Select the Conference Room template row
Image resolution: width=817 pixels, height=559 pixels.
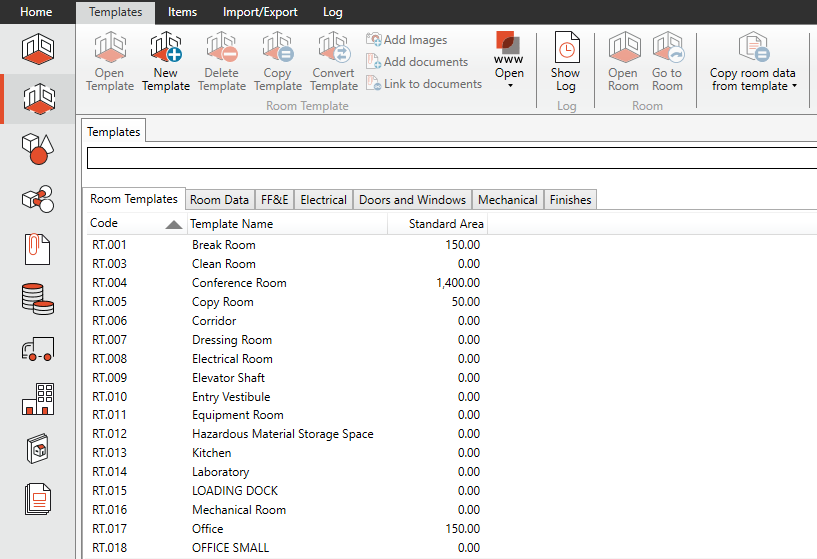[x=239, y=283]
